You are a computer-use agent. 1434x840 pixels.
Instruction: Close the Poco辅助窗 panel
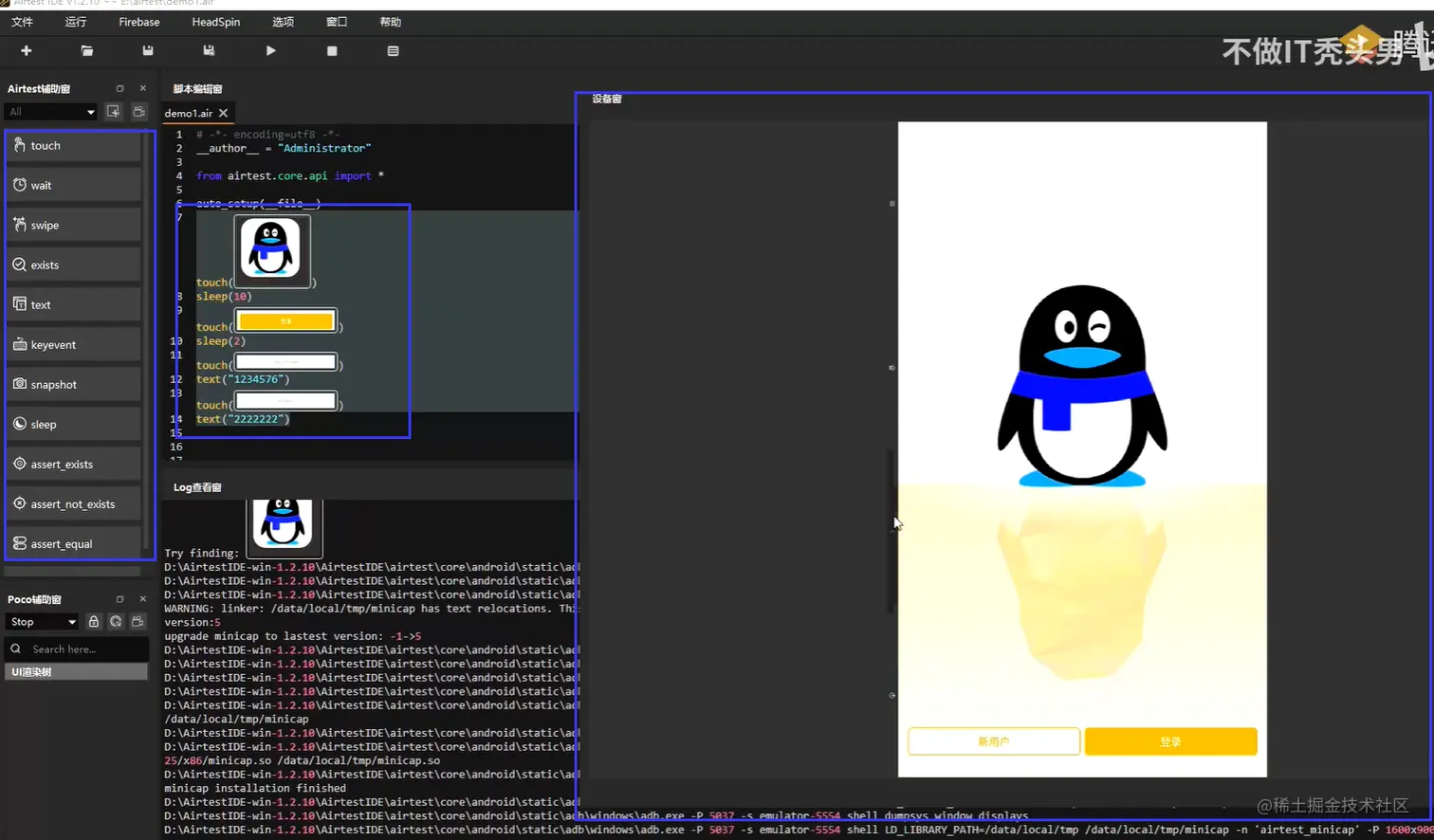(143, 599)
